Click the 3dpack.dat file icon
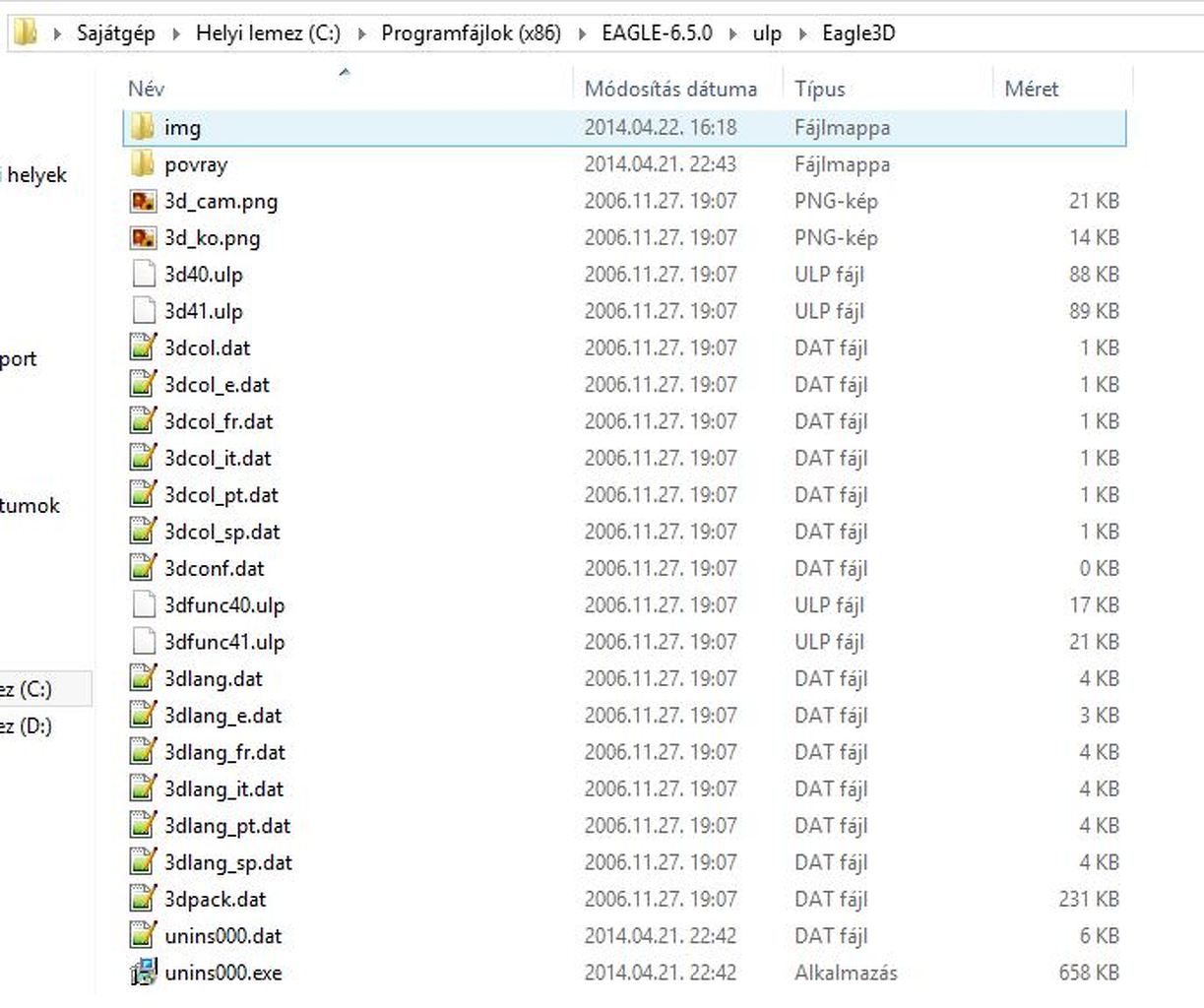This screenshot has height=1008, width=1204. [x=144, y=899]
